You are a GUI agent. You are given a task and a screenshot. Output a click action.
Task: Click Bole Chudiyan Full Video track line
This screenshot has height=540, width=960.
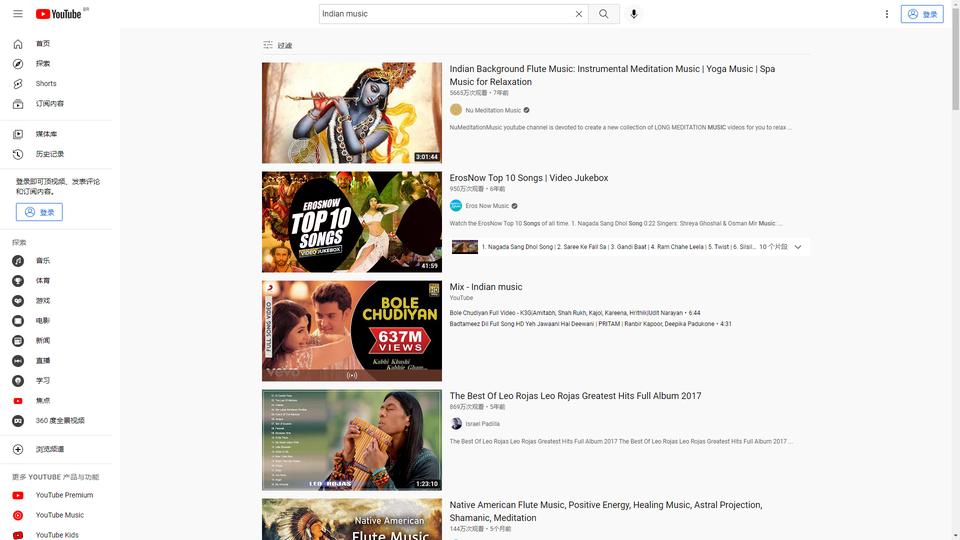click(x=574, y=313)
